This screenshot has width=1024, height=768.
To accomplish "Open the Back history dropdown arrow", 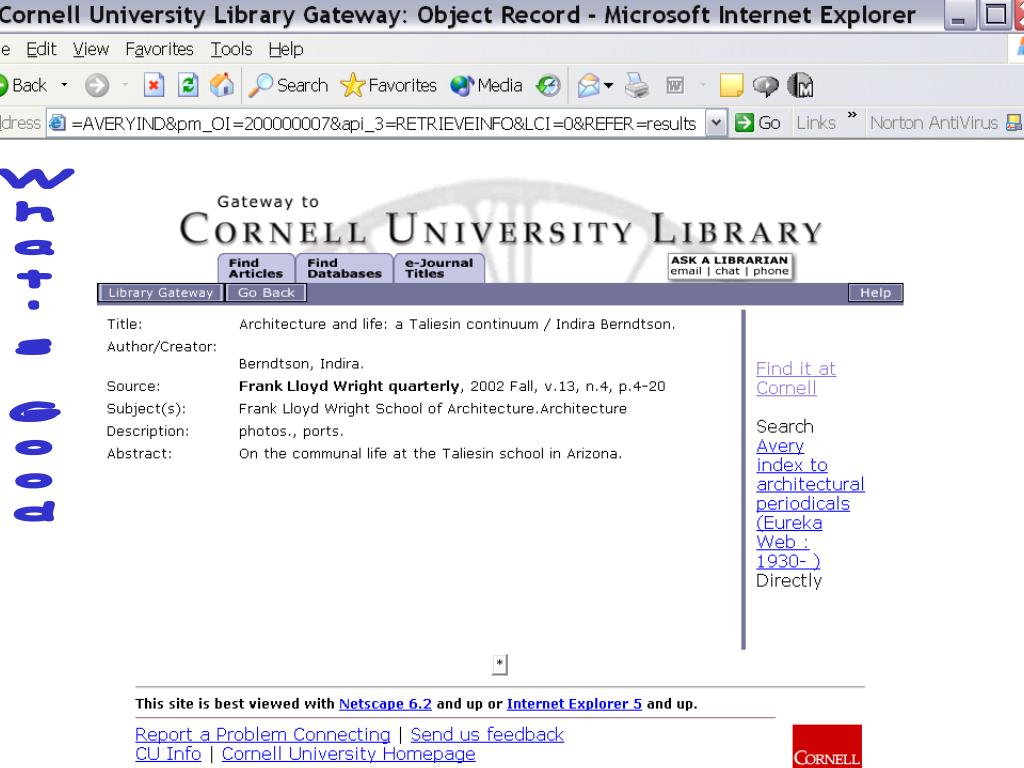I will [x=64, y=85].
